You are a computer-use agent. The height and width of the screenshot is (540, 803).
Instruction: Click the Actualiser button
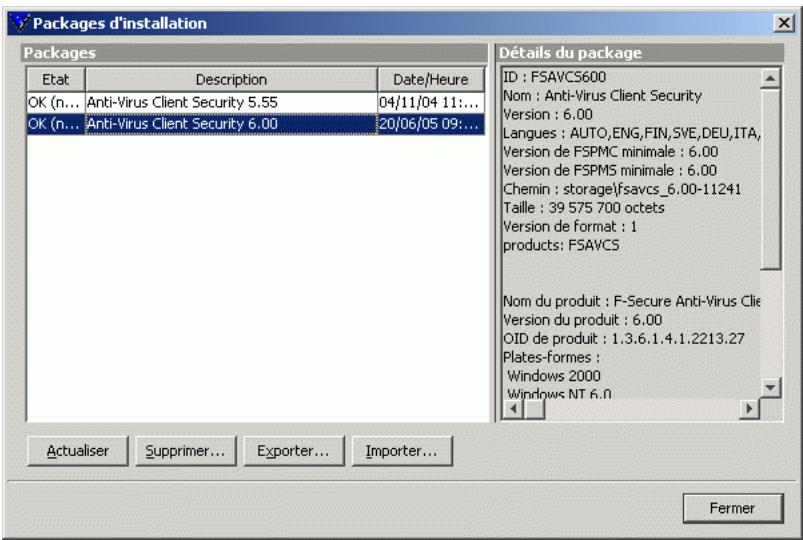[77, 451]
